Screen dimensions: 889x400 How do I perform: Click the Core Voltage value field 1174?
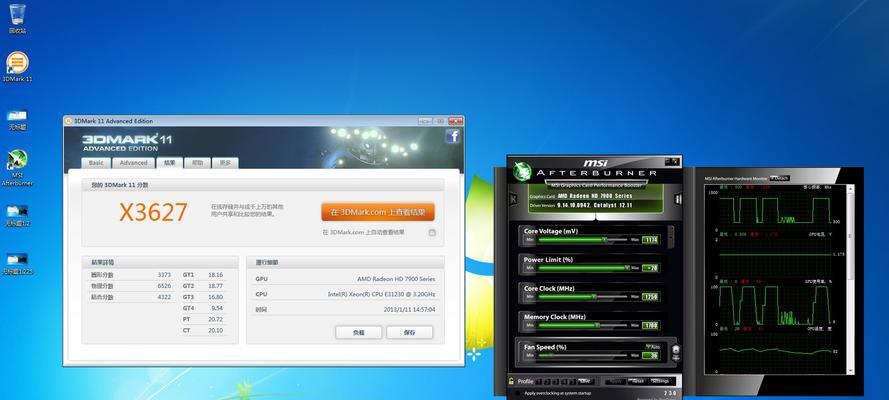tap(650, 240)
